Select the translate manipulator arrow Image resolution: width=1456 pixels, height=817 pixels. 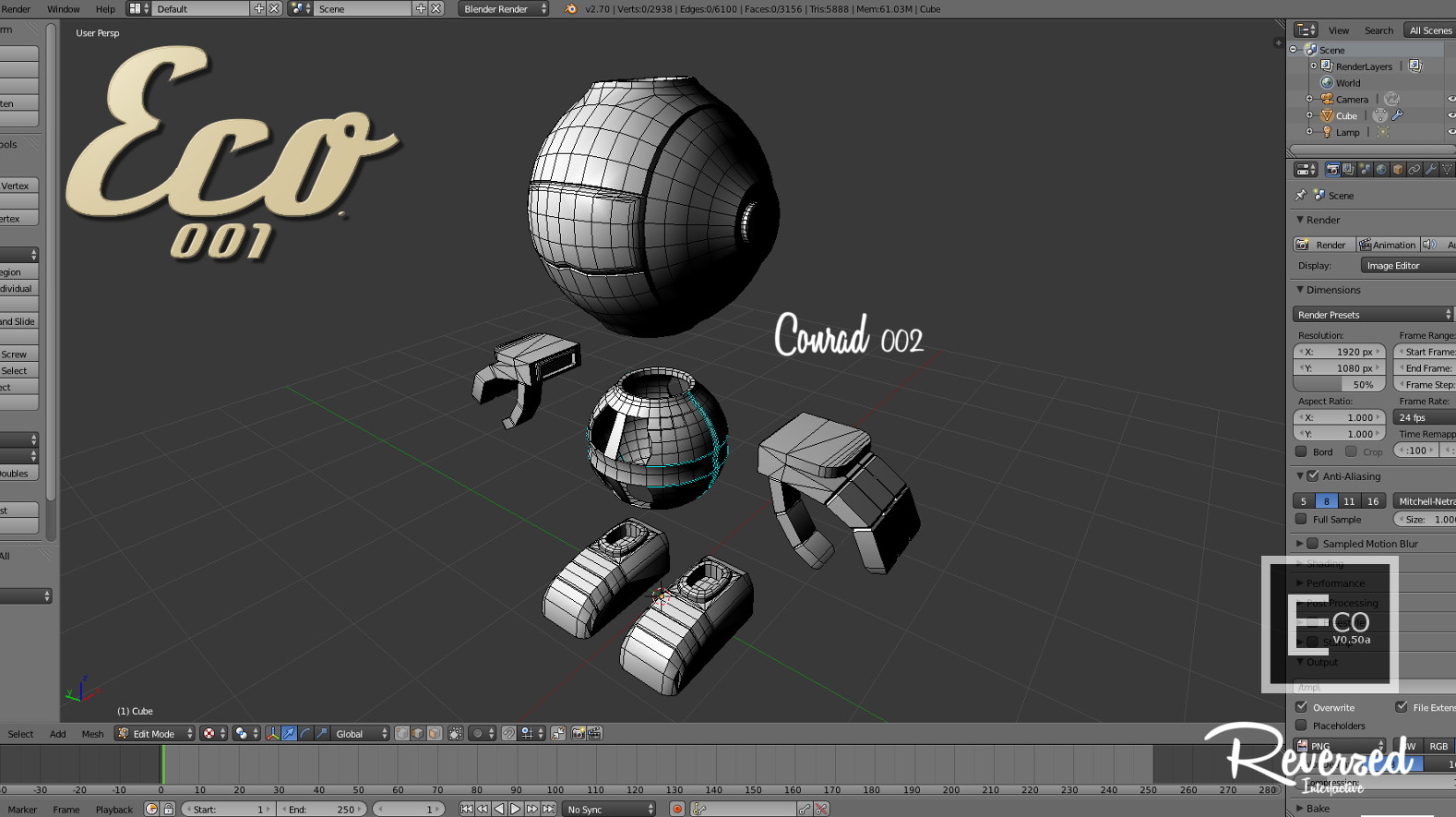click(x=289, y=733)
